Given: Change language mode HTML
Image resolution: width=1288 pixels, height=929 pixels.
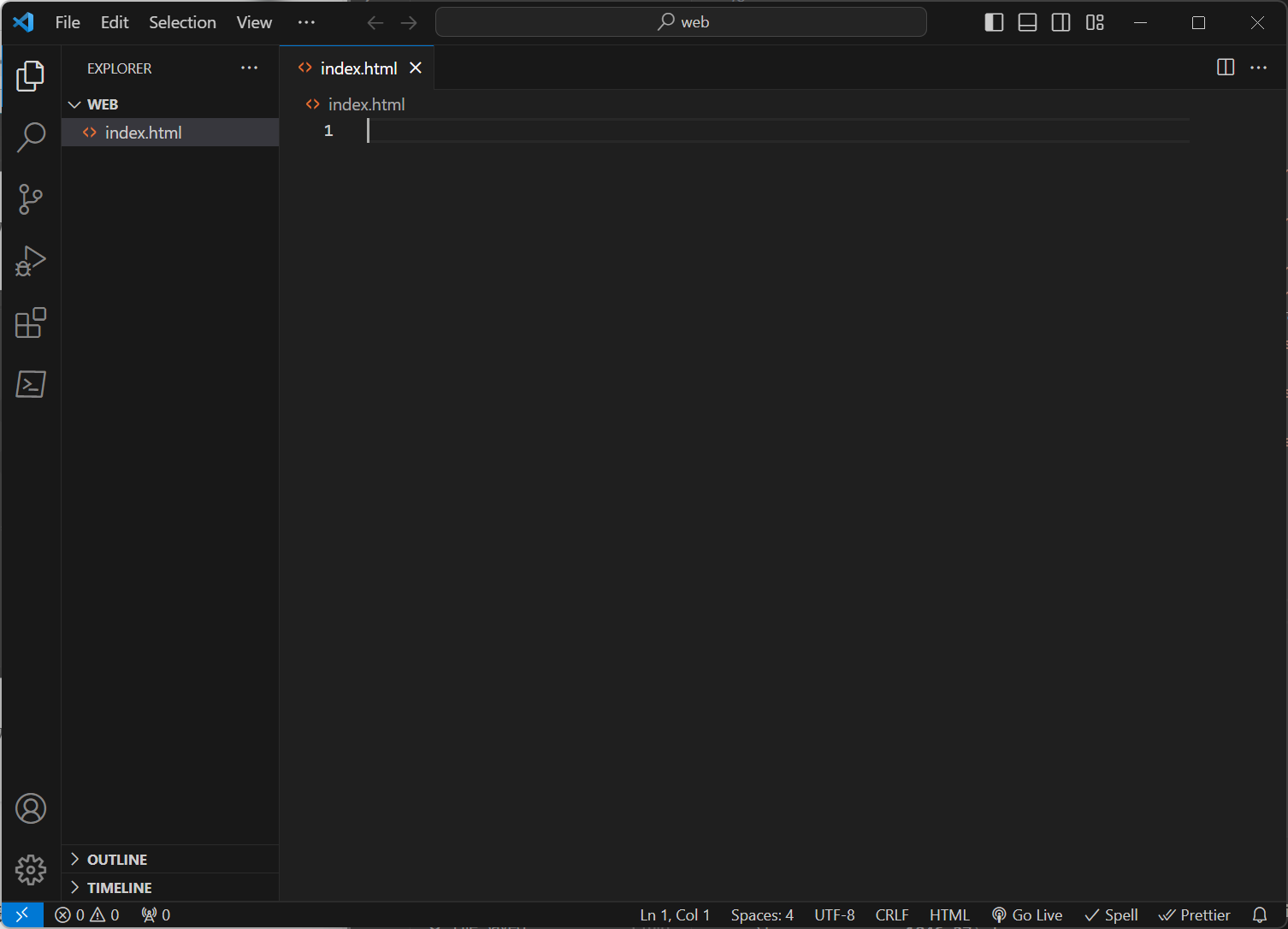Looking at the screenshot, I should [949, 914].
